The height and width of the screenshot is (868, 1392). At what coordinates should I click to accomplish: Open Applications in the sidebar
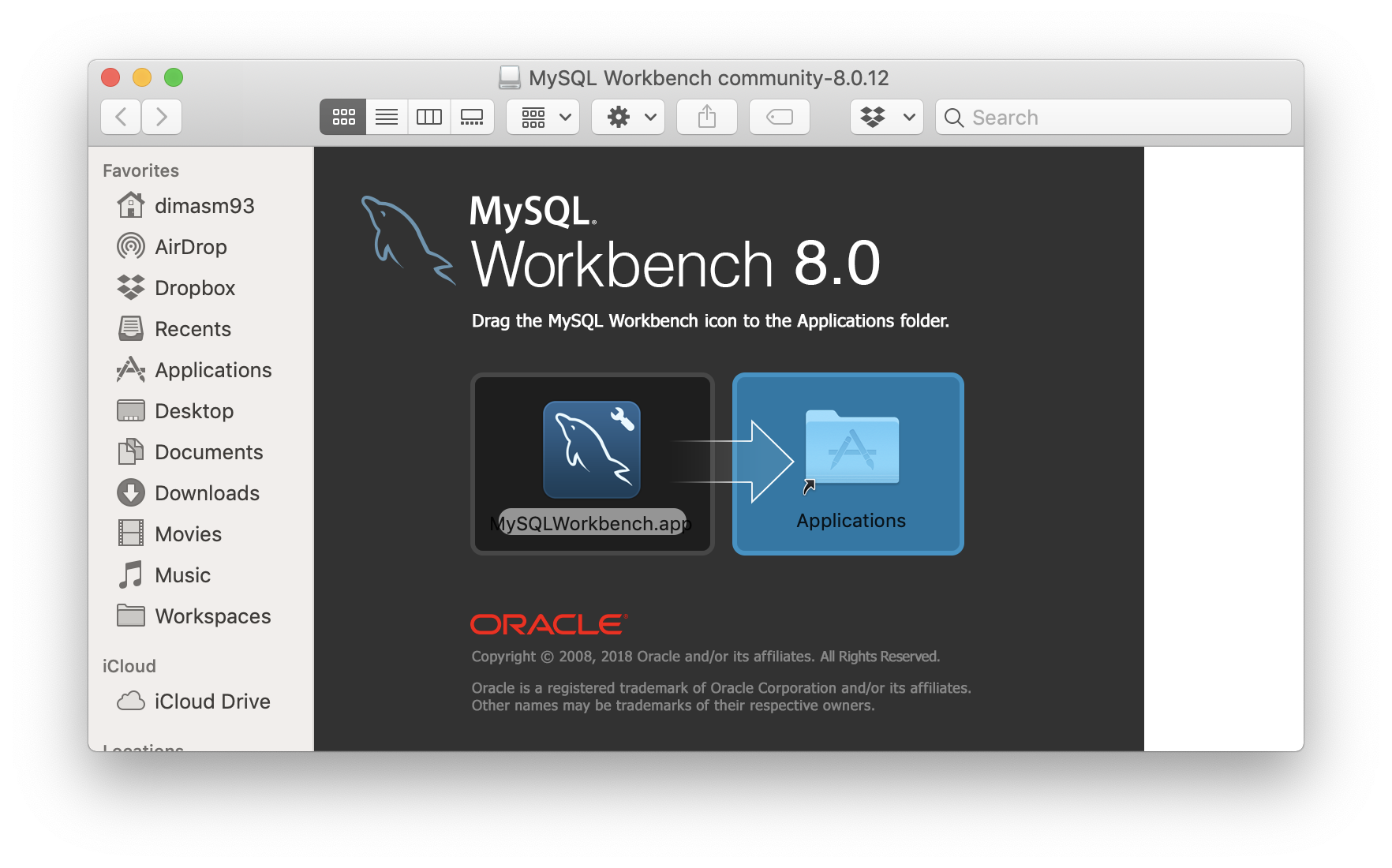tap(194, 370)
